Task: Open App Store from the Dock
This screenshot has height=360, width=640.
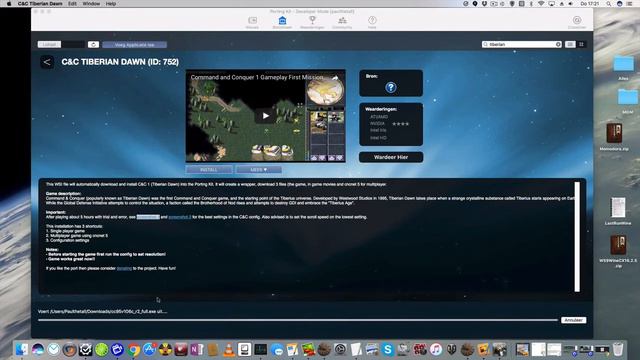Action: [149, 349]
